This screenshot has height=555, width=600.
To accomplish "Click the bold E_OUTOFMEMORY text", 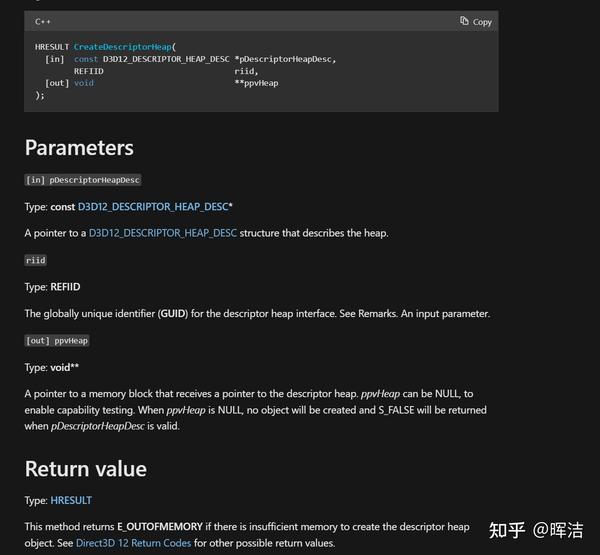I will [160, 526].
